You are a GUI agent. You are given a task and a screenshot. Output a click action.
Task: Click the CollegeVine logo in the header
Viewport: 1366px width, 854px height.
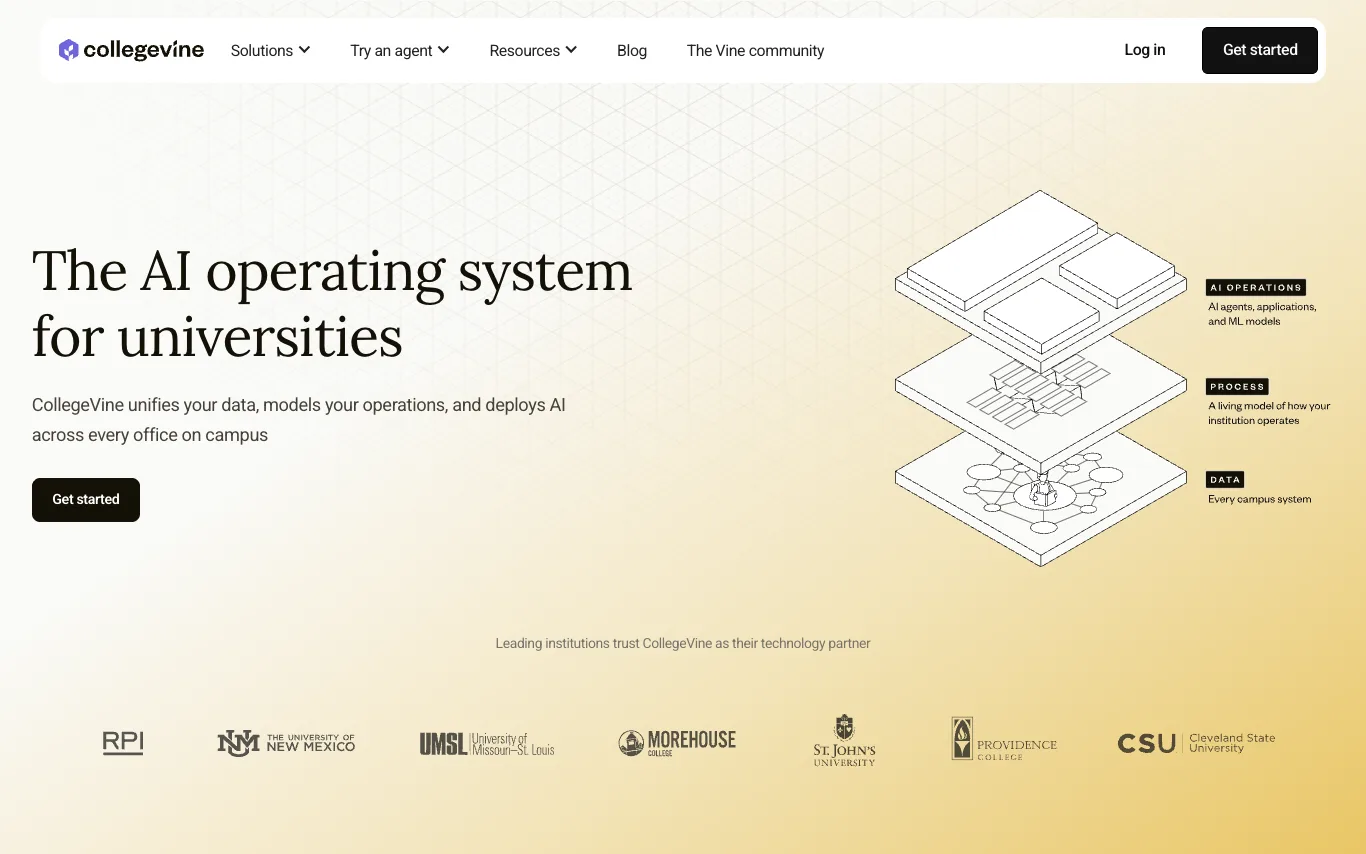point(131,50)
